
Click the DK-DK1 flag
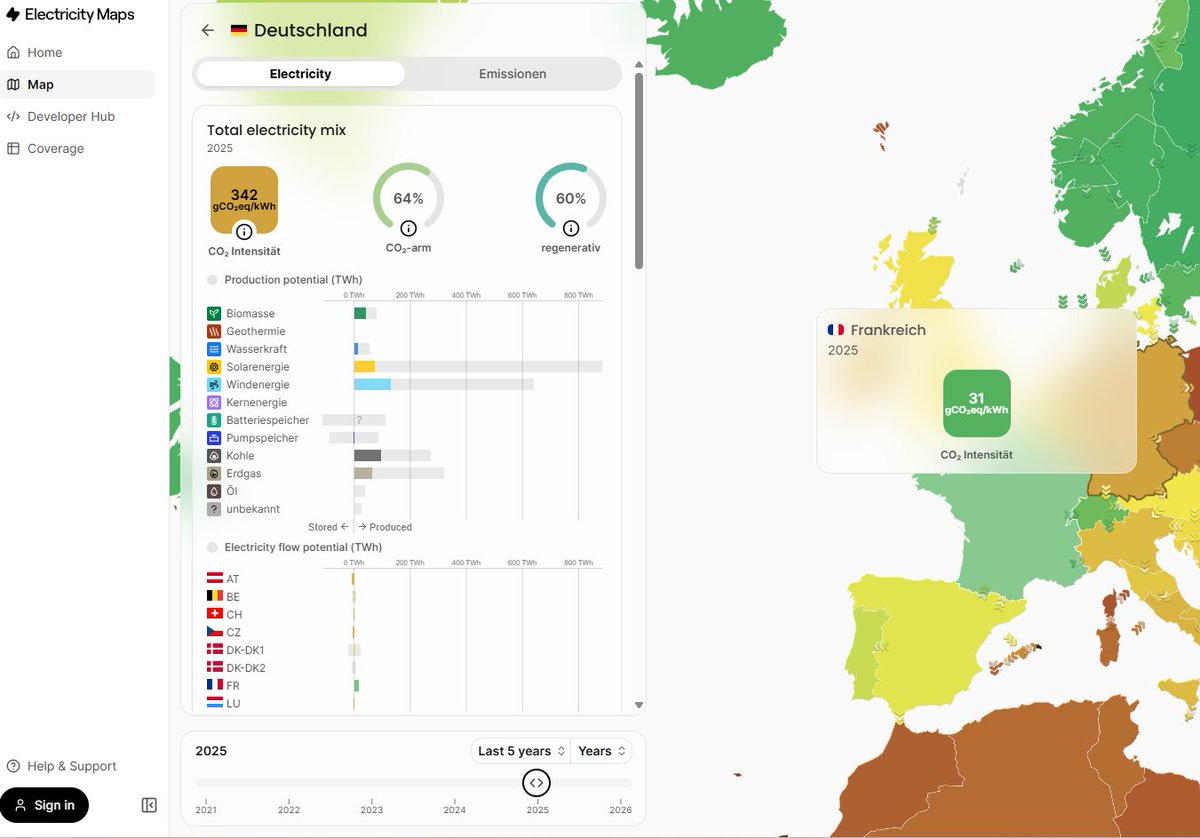pos(214,650)
